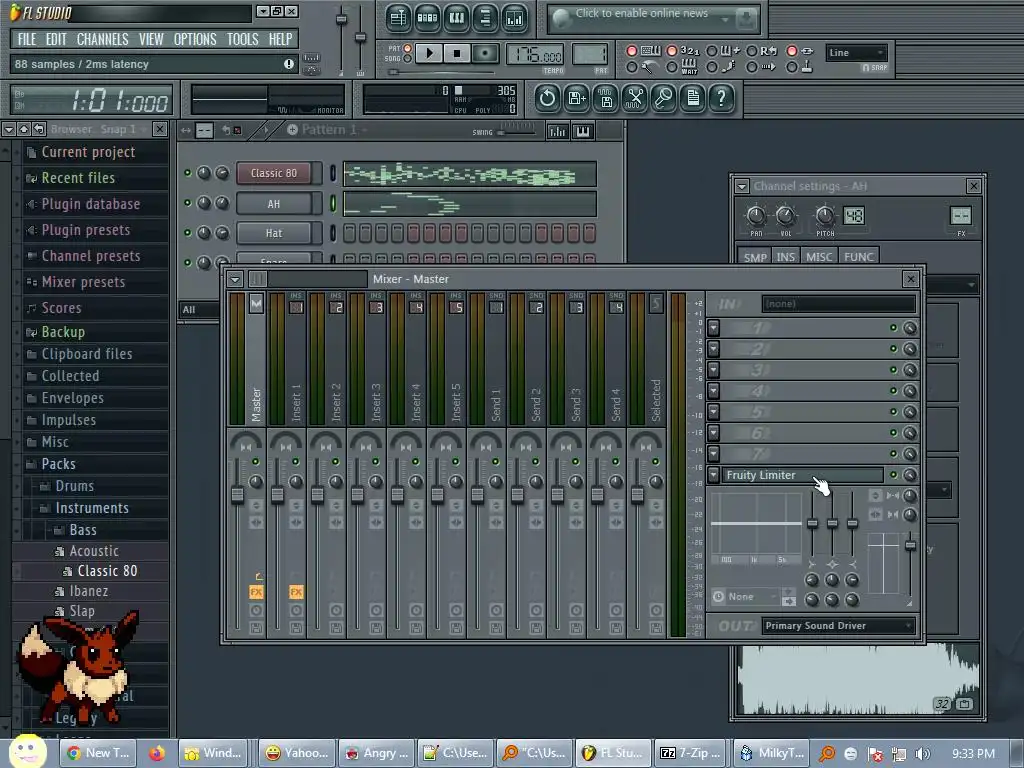The width and height of the screenshot is (1024, 768).
Task: Toggle the 3-2-1 countdown before recording
Action: coord(671,51)
